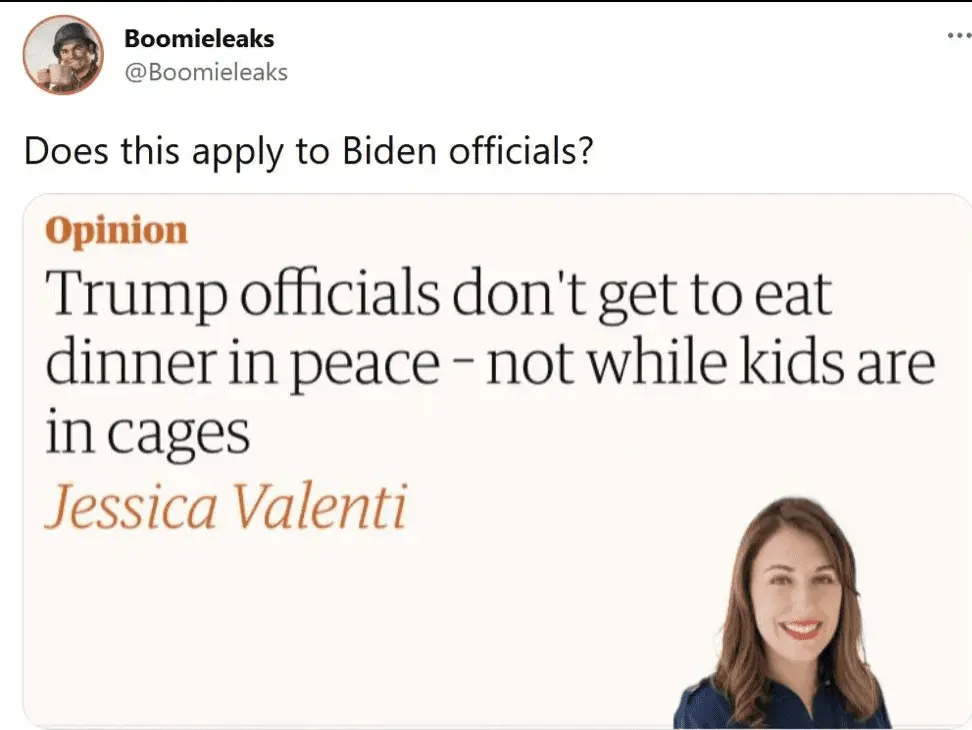Click the bold Boomieleaks display name
This screenshot has width=972, height=730.
(x=199, y=39)
